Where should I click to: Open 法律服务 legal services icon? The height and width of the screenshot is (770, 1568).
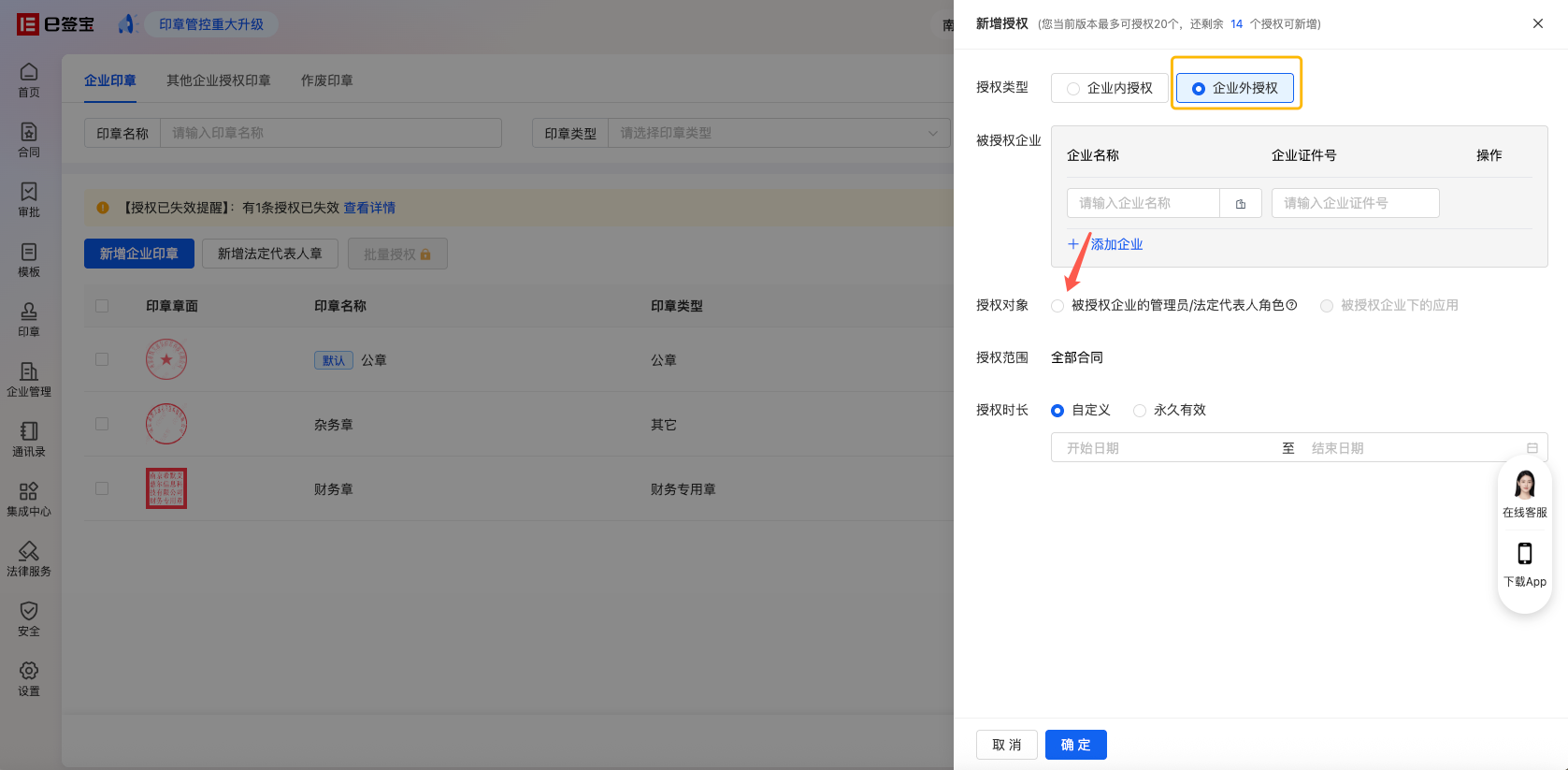coord(29,551)
